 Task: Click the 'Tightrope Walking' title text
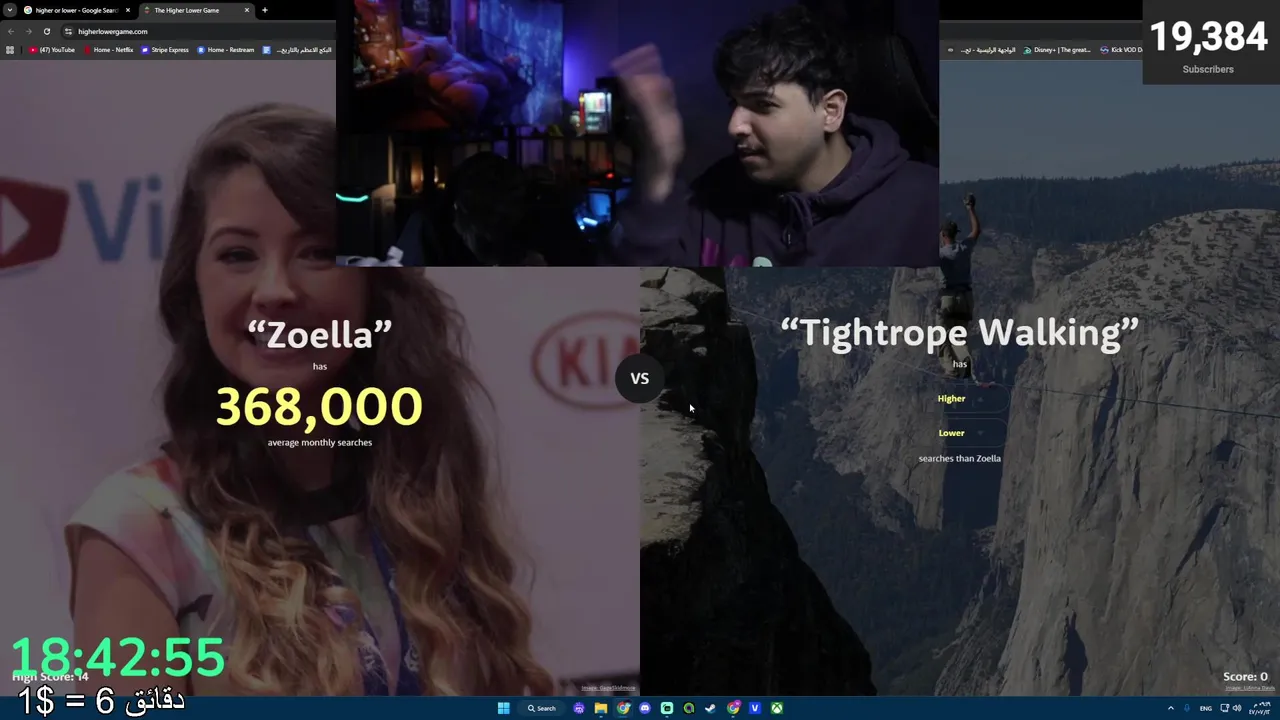[960, 332]
